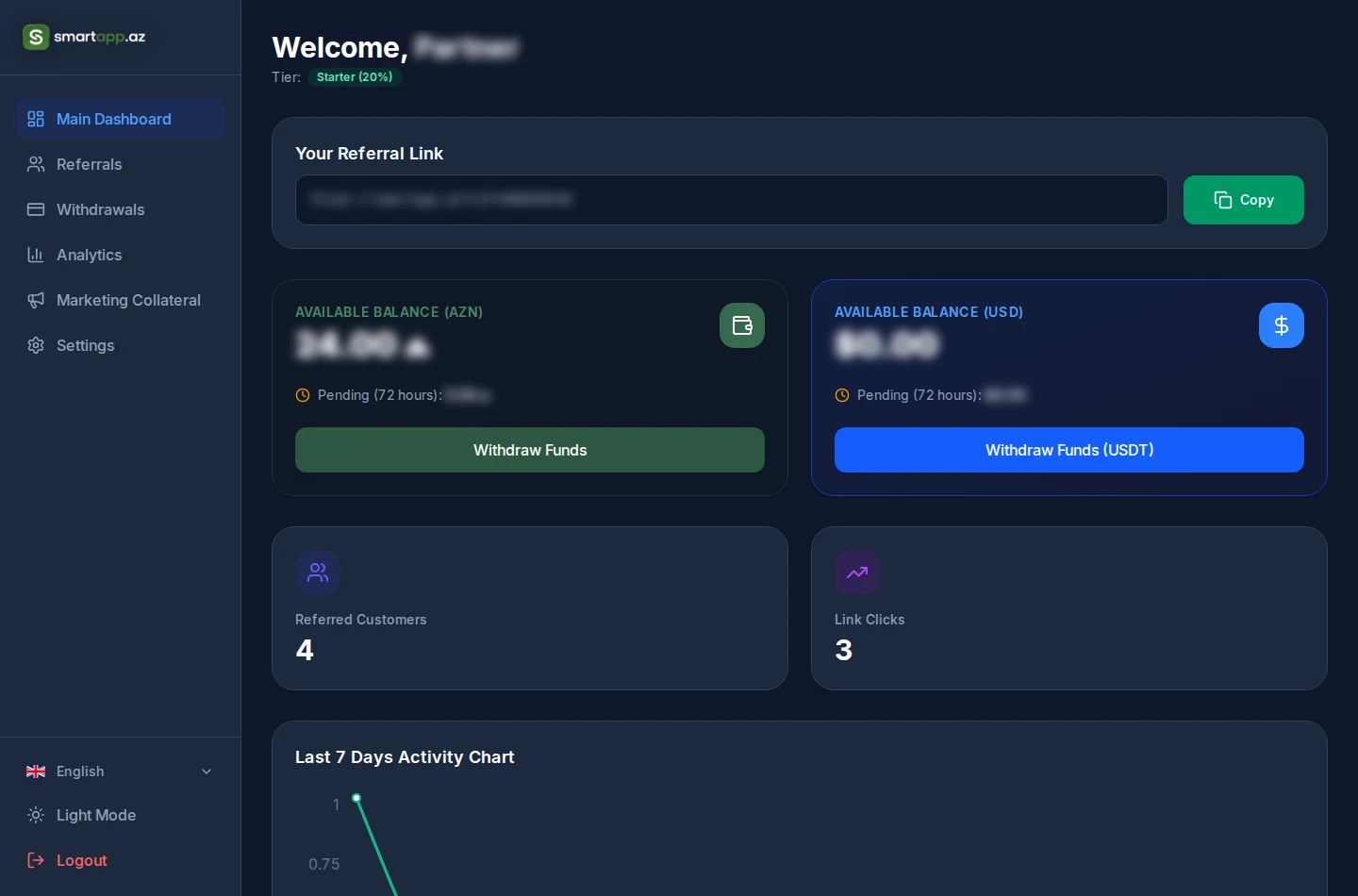1358x896 pixels.
Task: Click the blue dollar icon in USD card
Action: 1282,325
